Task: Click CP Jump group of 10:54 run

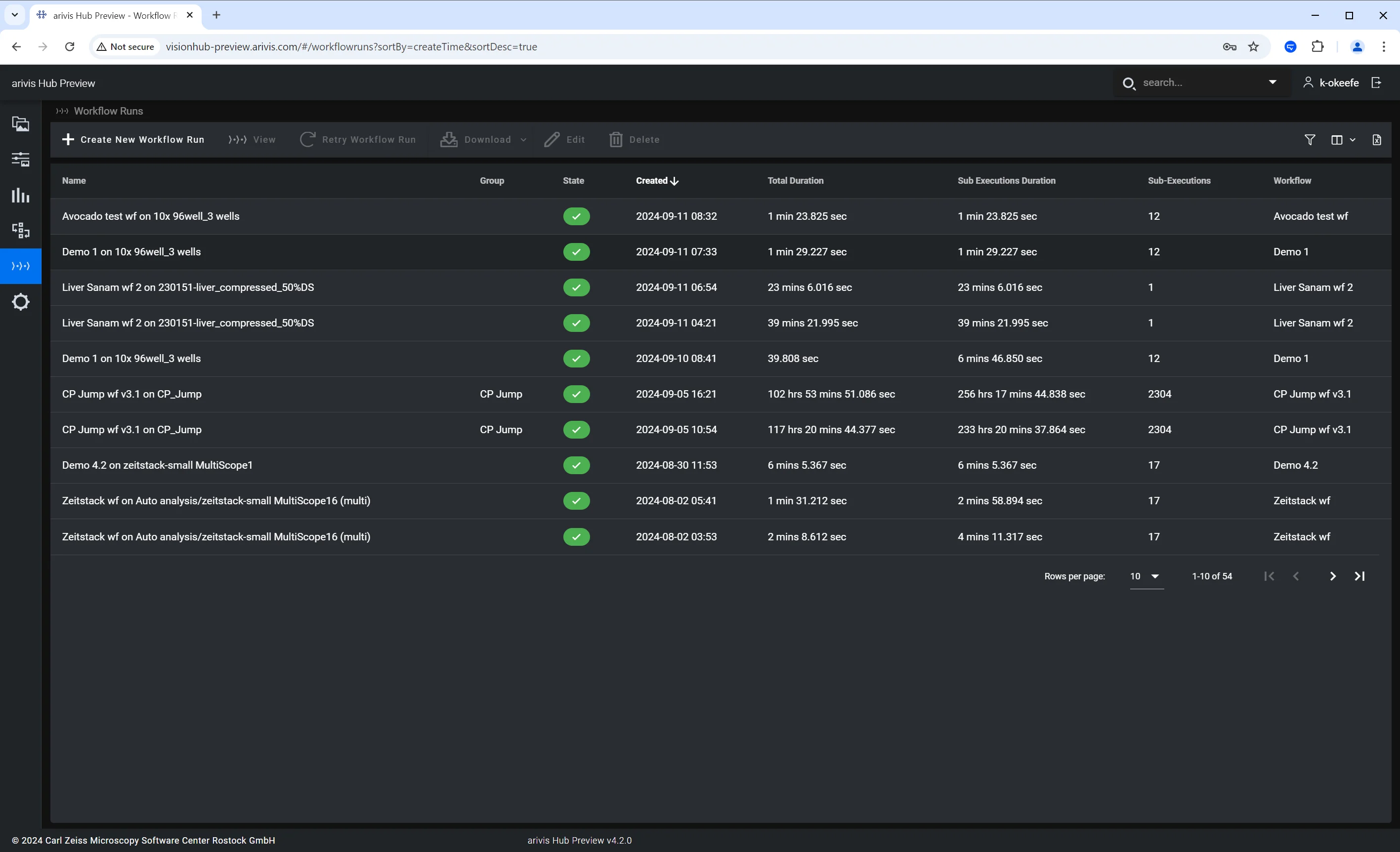Action: point(501,429)
